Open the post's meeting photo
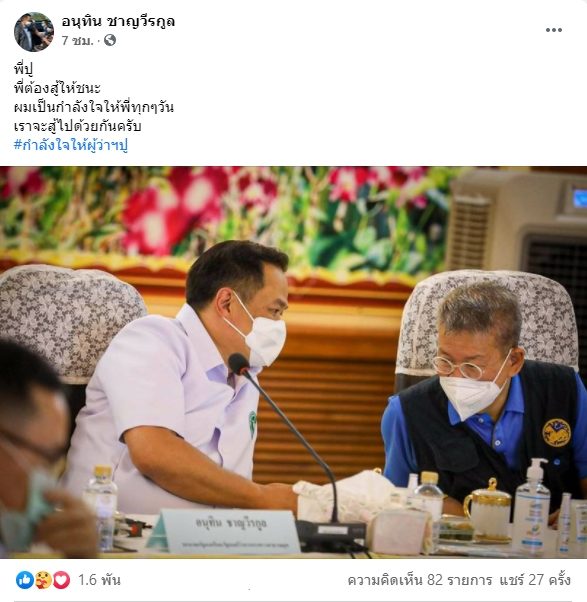Screen dimensions: 587x602 tap(293, 362)
